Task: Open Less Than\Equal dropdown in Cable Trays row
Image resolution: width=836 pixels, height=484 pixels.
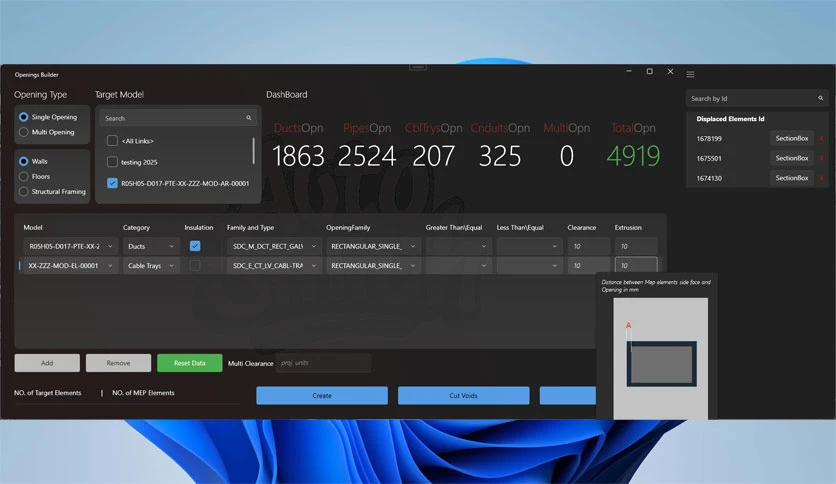Action: click(x=530, y=265)
